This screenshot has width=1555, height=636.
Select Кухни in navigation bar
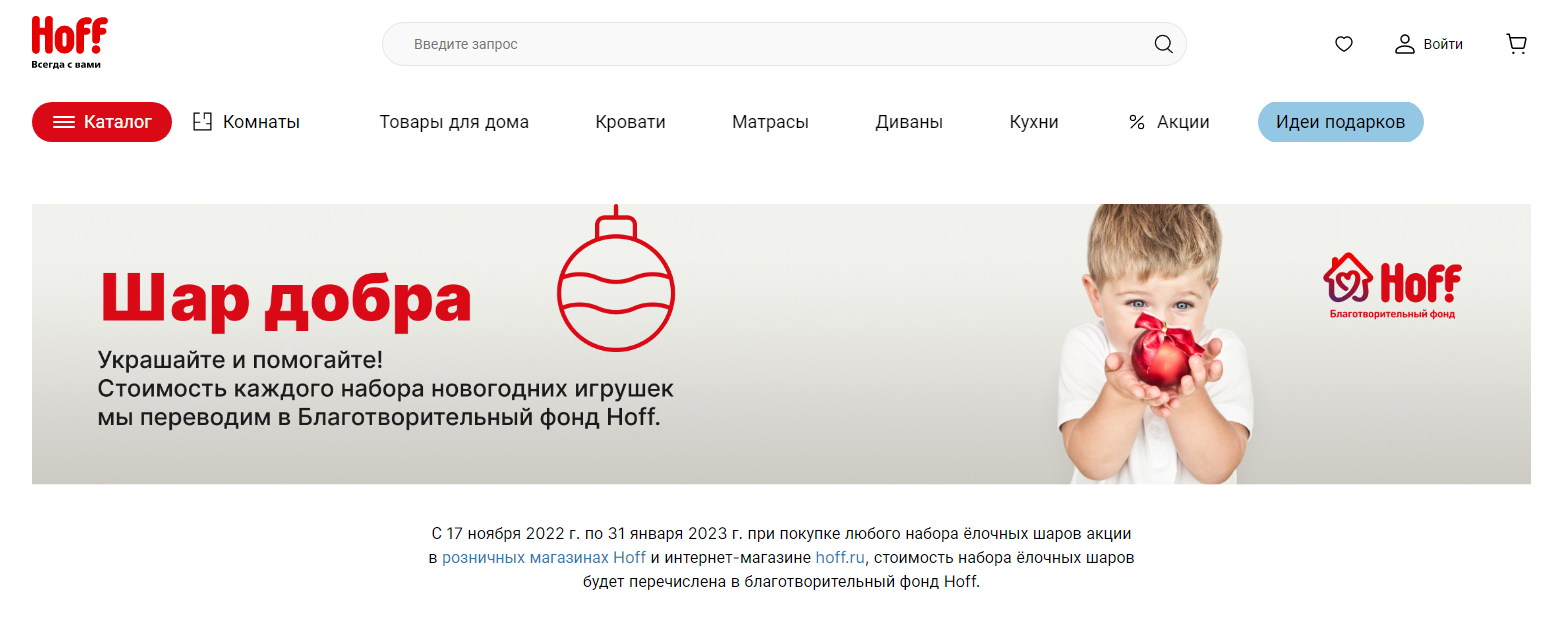point(1034,122)
